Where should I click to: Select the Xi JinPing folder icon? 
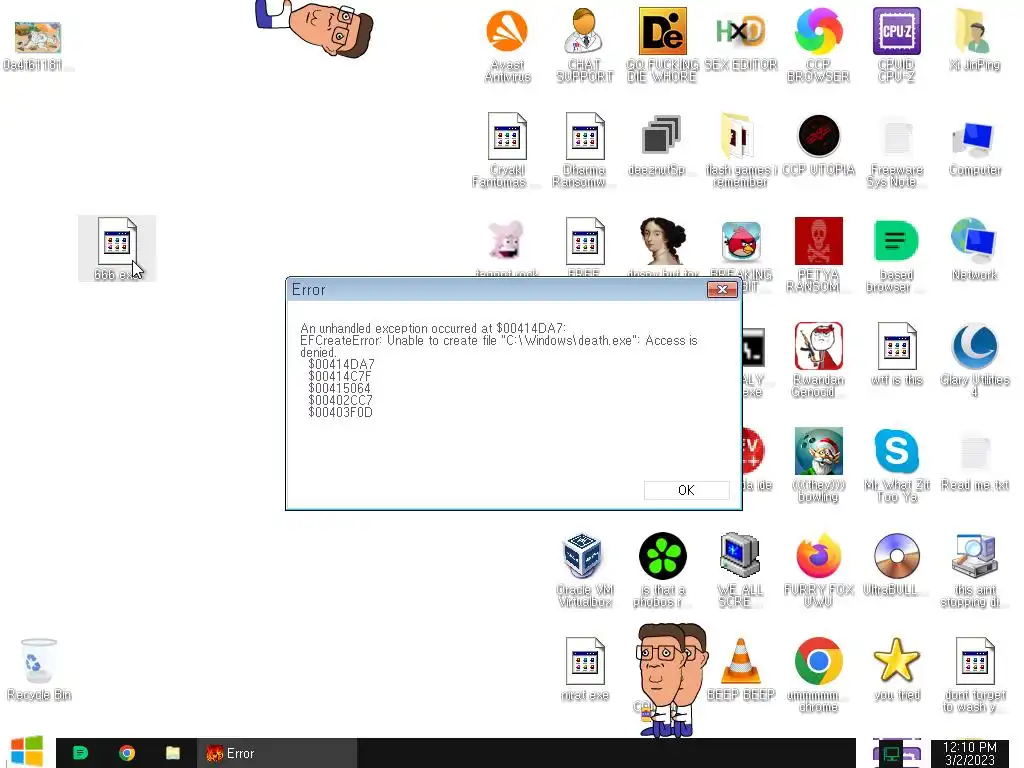point(974,39)
